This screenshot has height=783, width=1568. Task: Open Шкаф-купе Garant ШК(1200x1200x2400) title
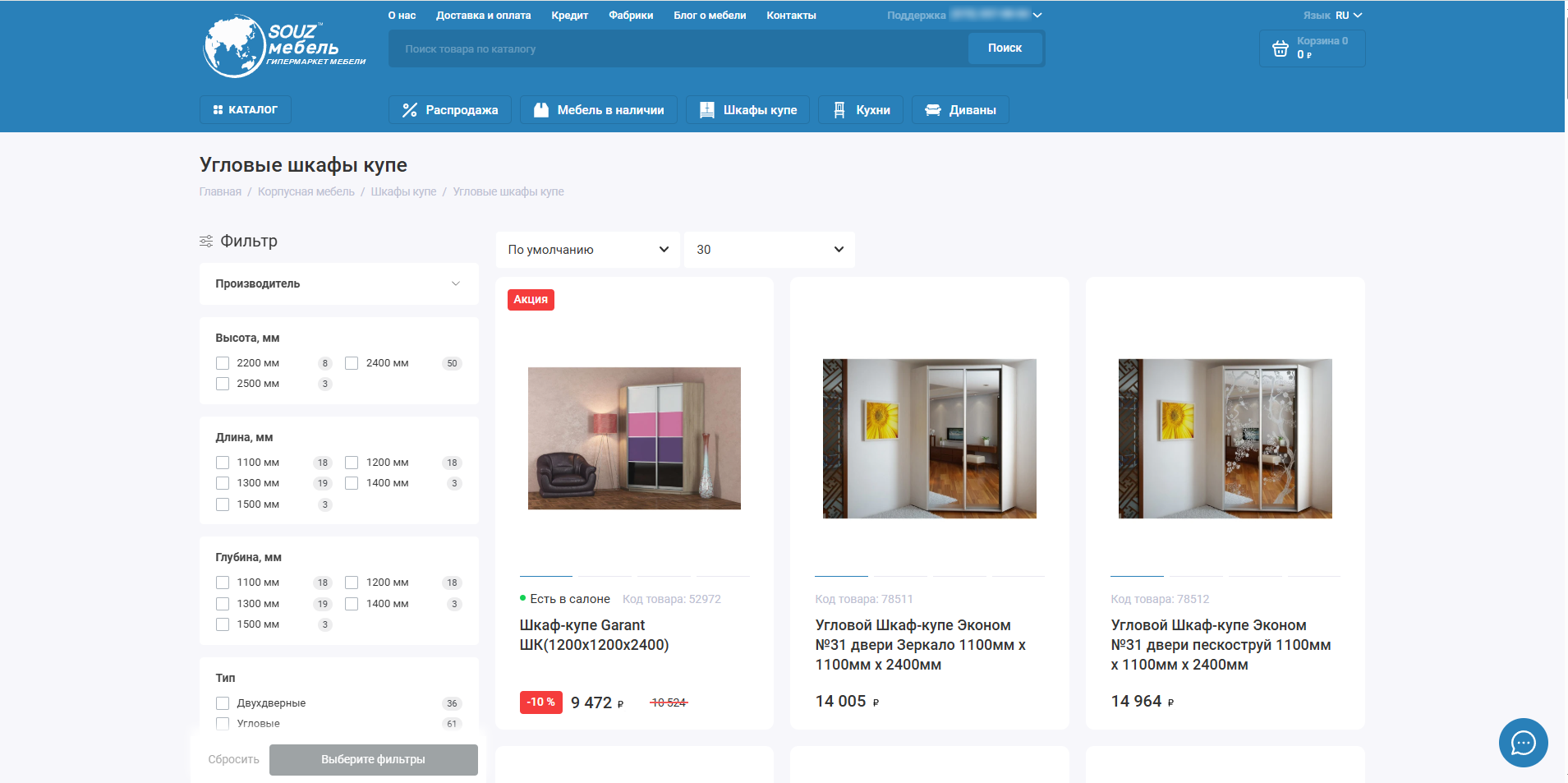594,635
